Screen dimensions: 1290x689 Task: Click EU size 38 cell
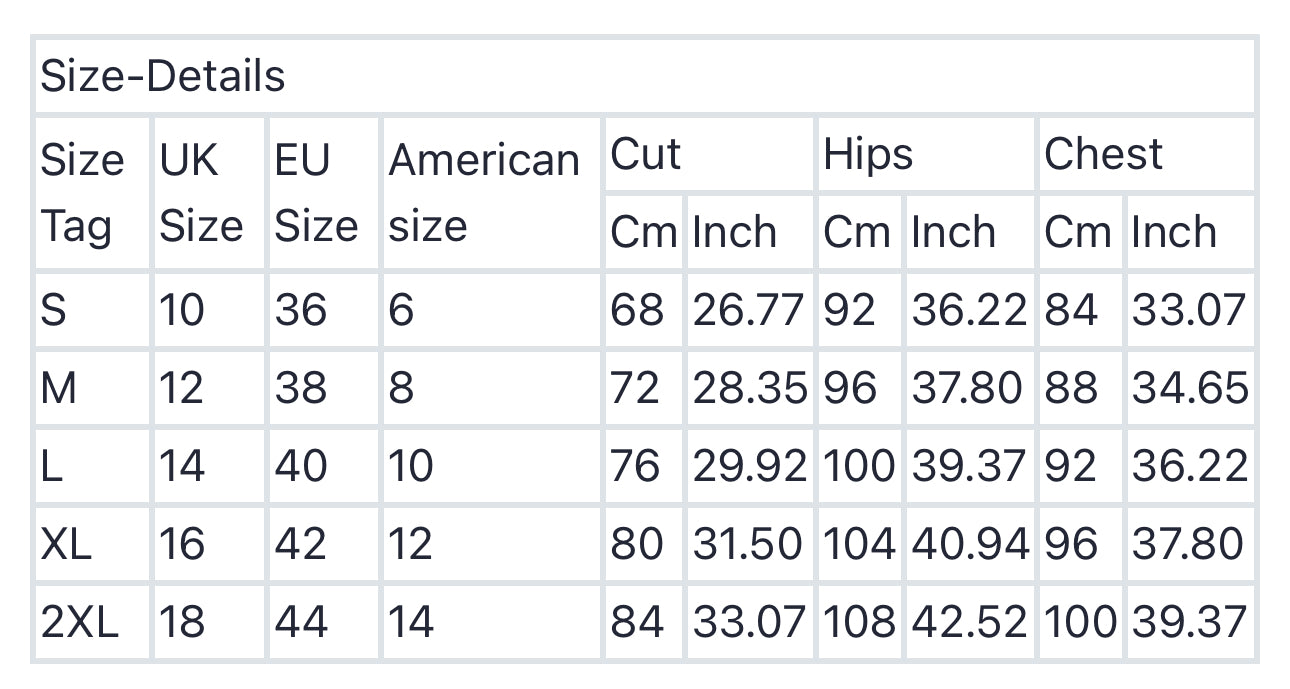(301, 388)
